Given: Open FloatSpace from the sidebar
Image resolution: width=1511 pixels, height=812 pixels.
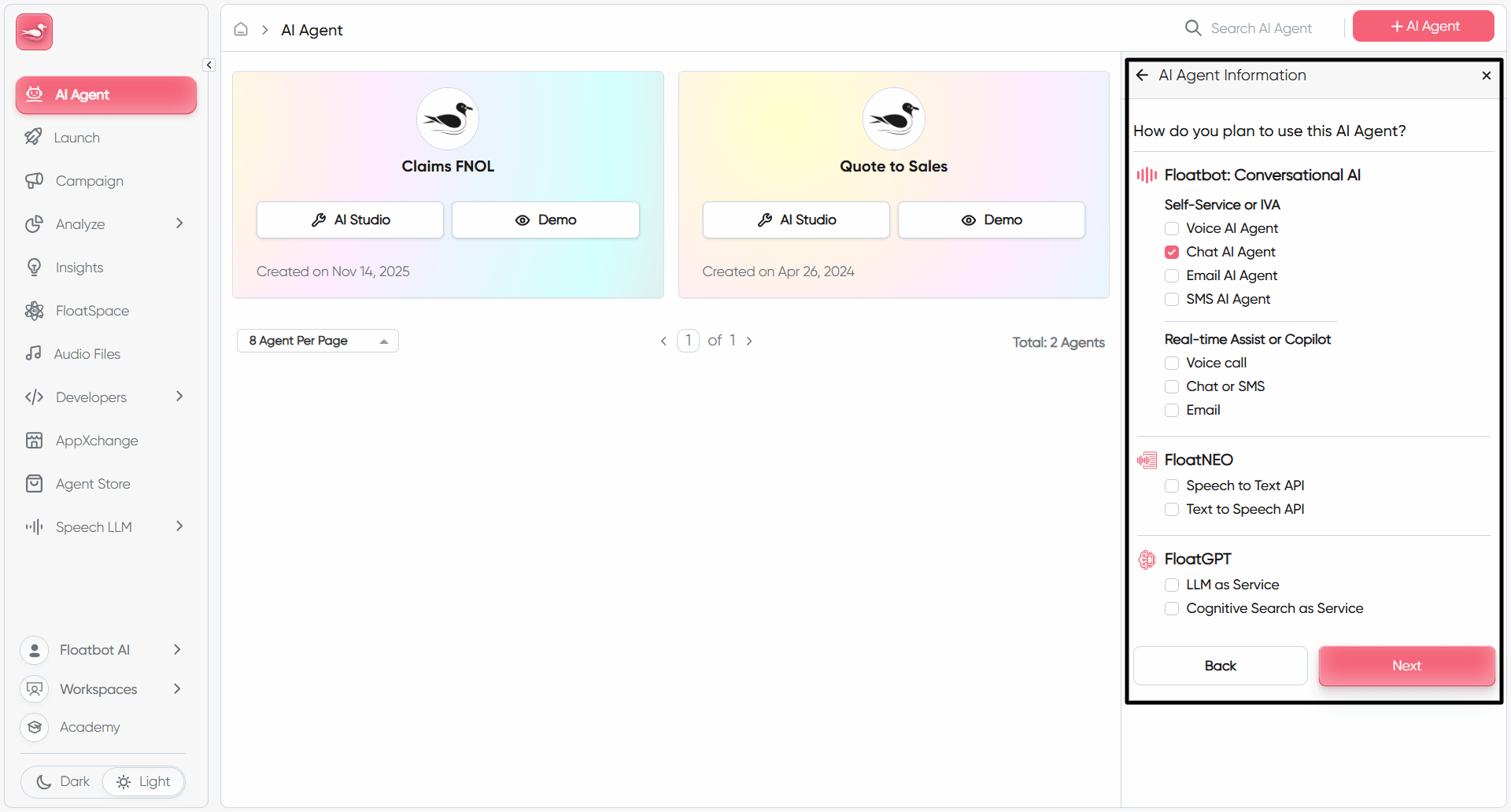Looking at the screenshot, I should point(92,310).
